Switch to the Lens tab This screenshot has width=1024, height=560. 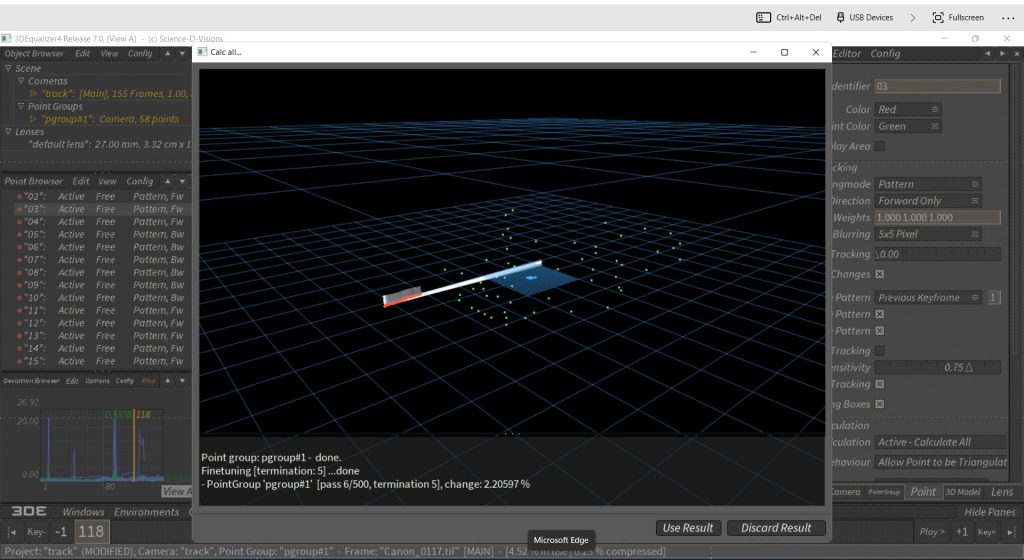click(1002, 492)
